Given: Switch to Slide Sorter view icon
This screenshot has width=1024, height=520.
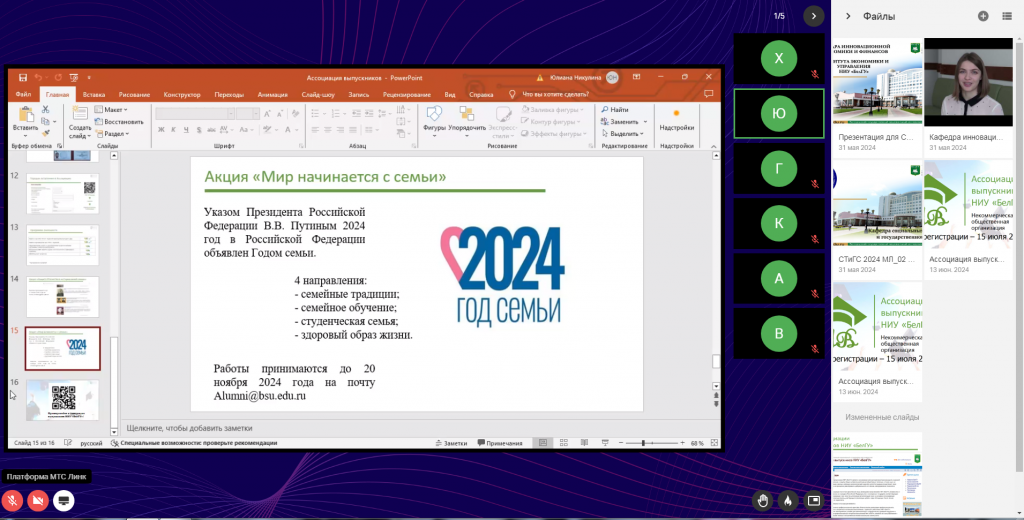Looking at the screenshot, I should 564,443.
